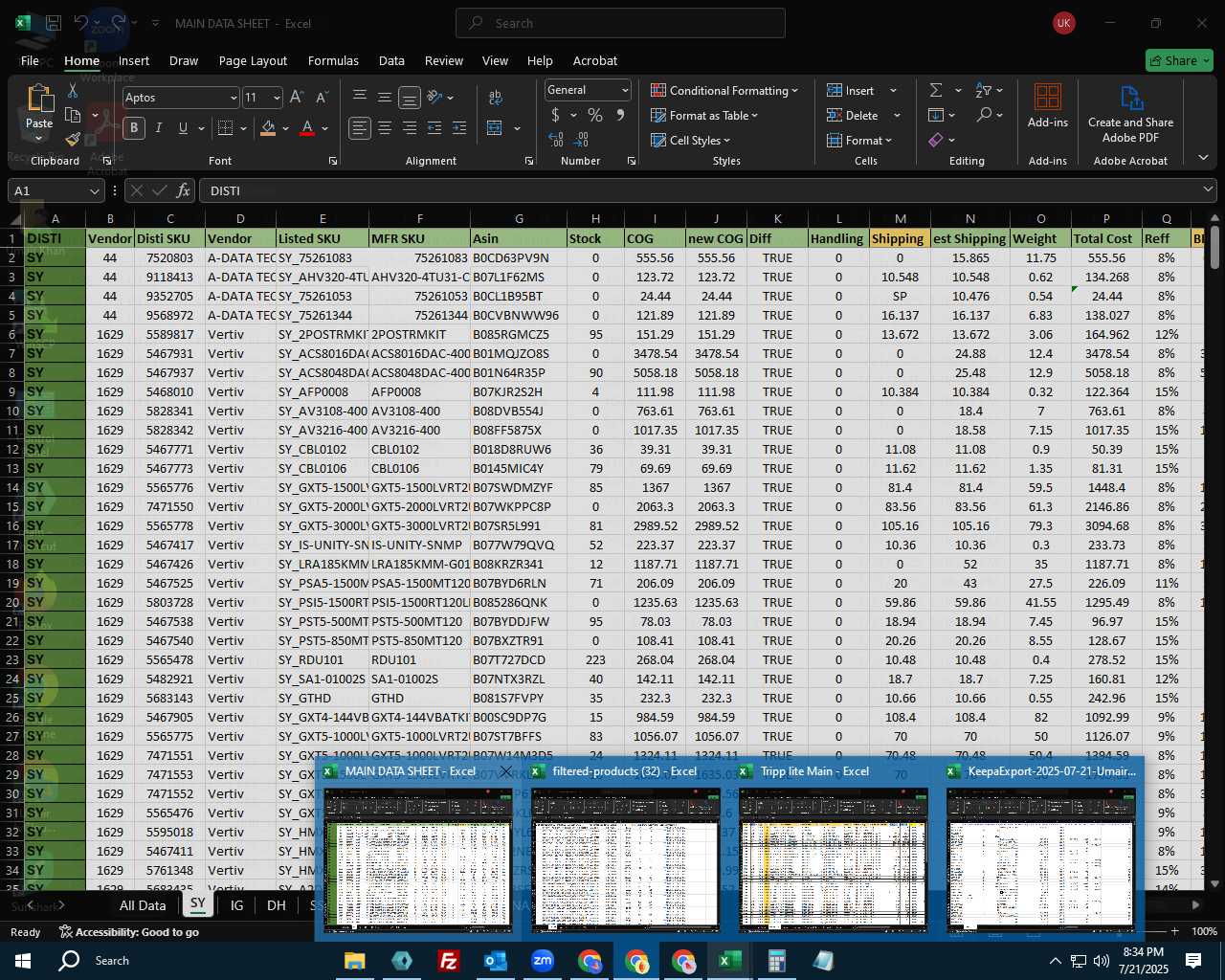Image resolution: width=1225 pixels, height=980 pixels.
Task: Click Font Color red swatch
Action: 307,127
